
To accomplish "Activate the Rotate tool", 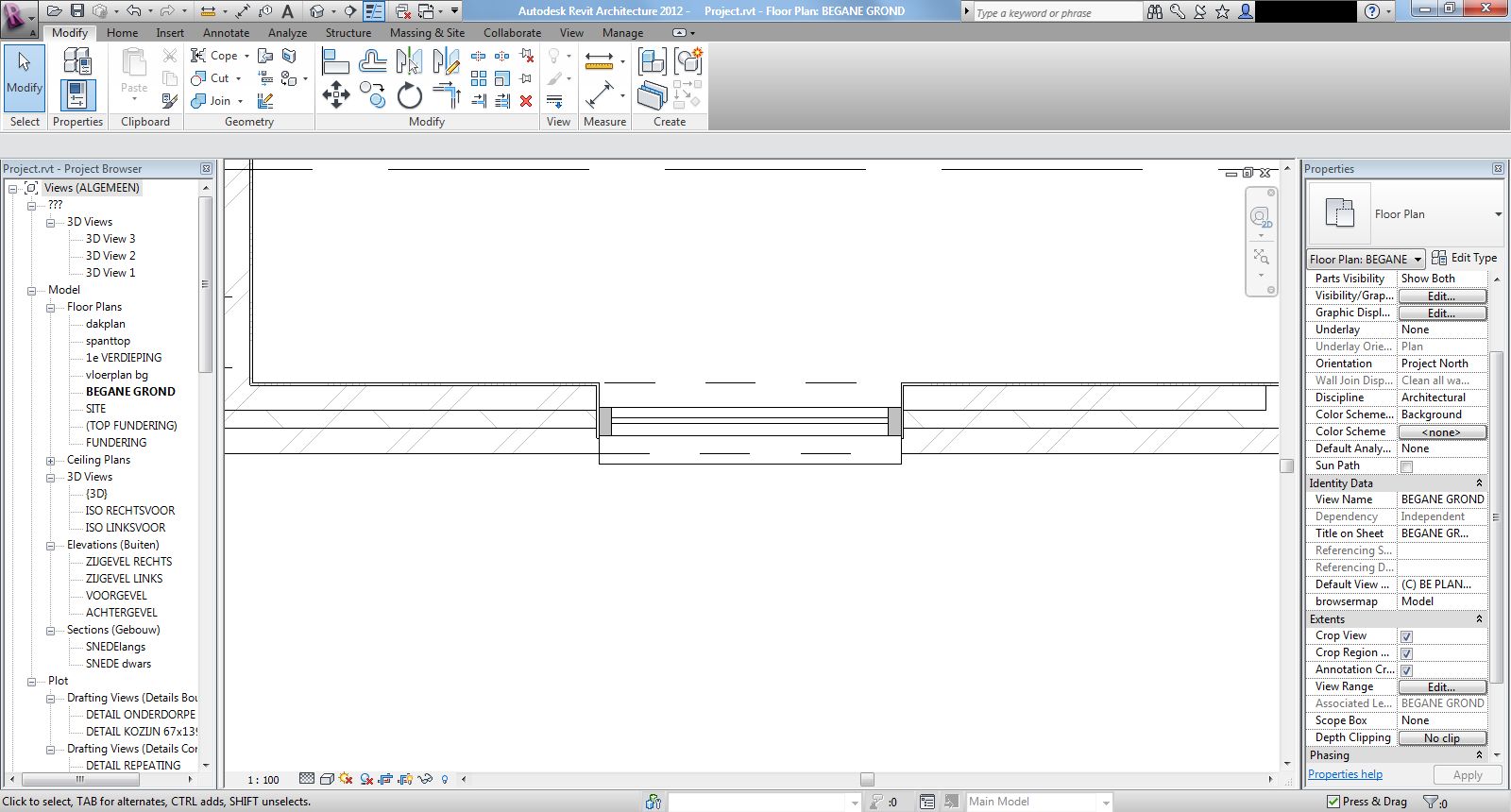I will (409, 95).
